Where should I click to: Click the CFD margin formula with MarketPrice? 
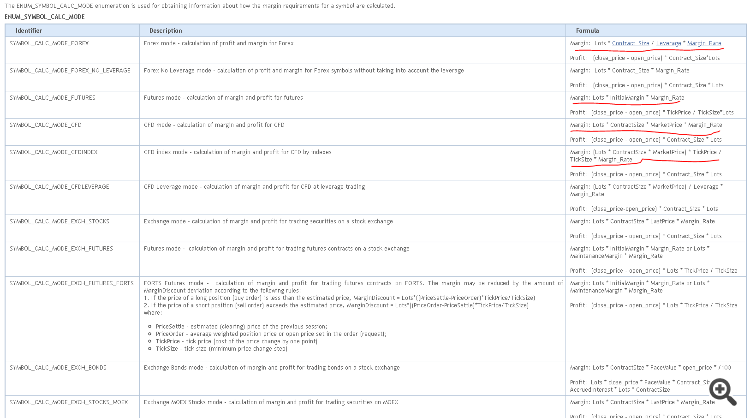pos(646,125)
